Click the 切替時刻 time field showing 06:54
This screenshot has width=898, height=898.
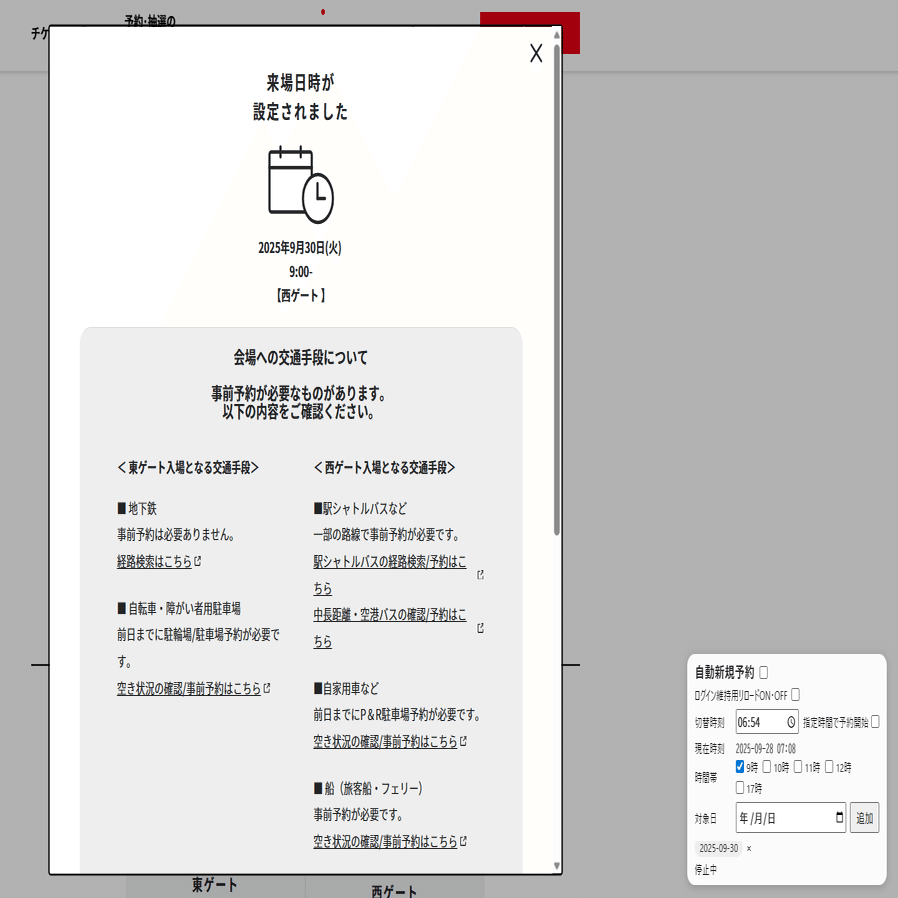(767, 722)
